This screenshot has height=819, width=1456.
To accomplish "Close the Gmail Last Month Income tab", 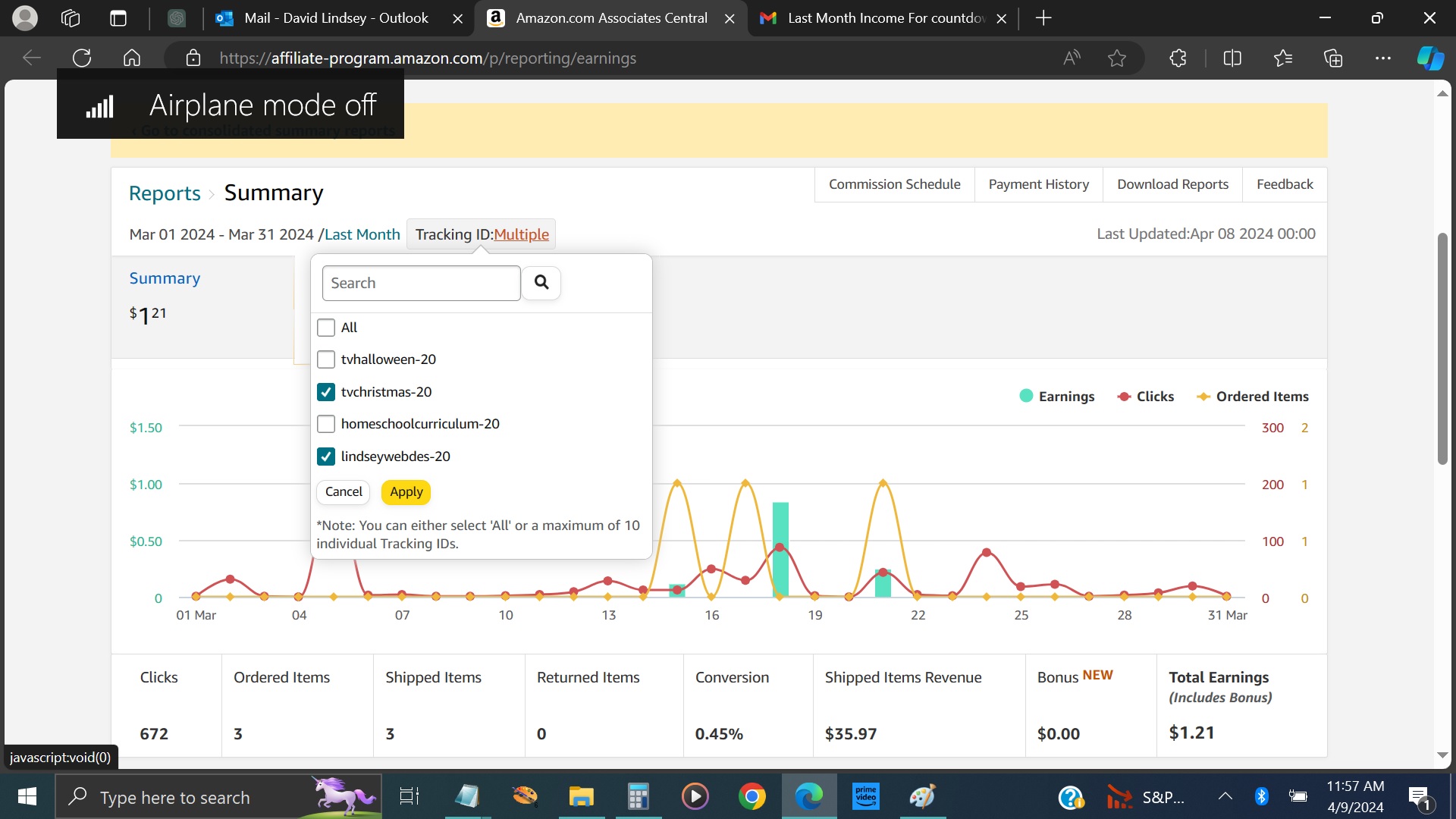I will [1001, 18].
